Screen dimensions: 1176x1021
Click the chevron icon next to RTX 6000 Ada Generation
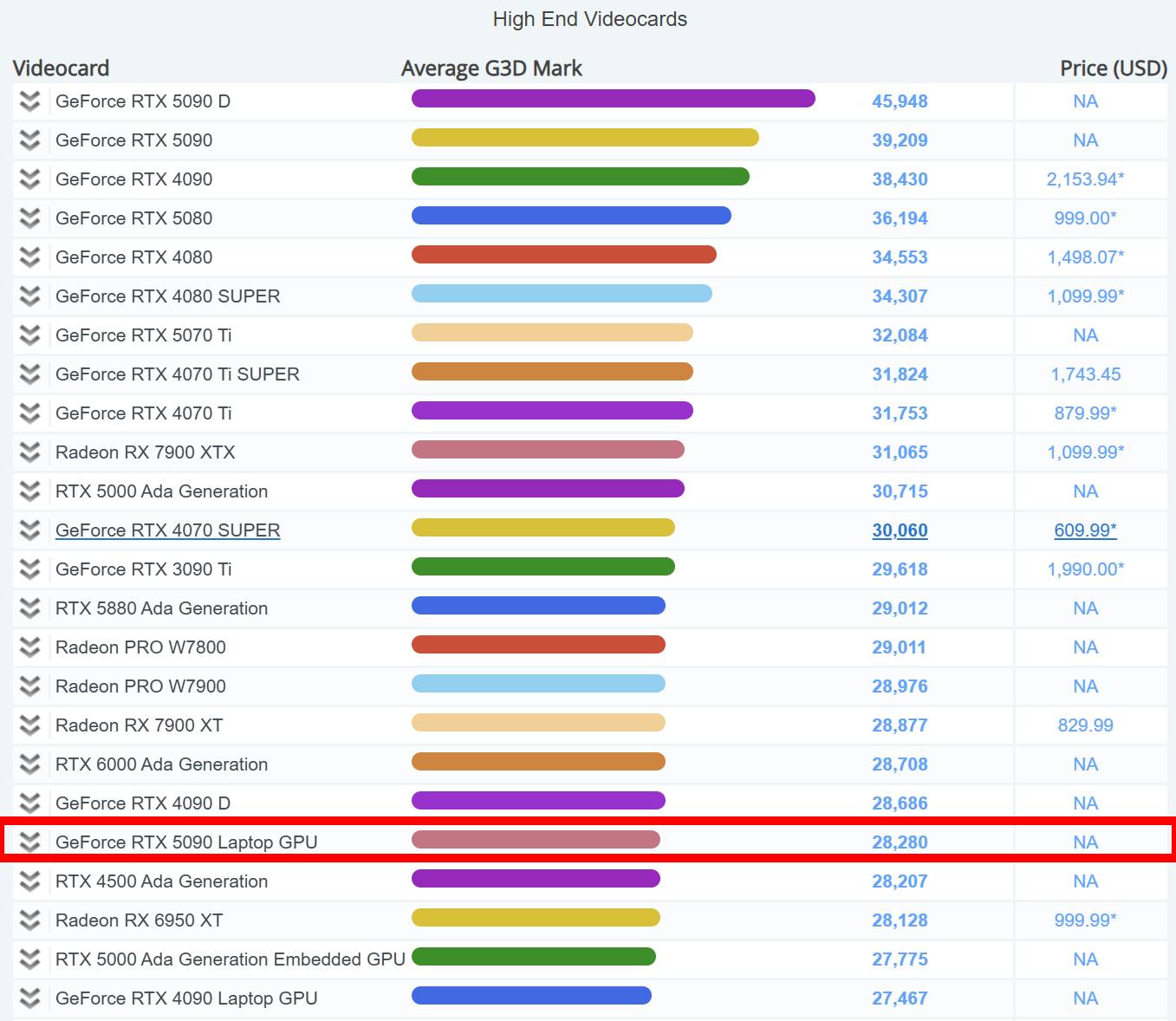(x=30, y=764)
